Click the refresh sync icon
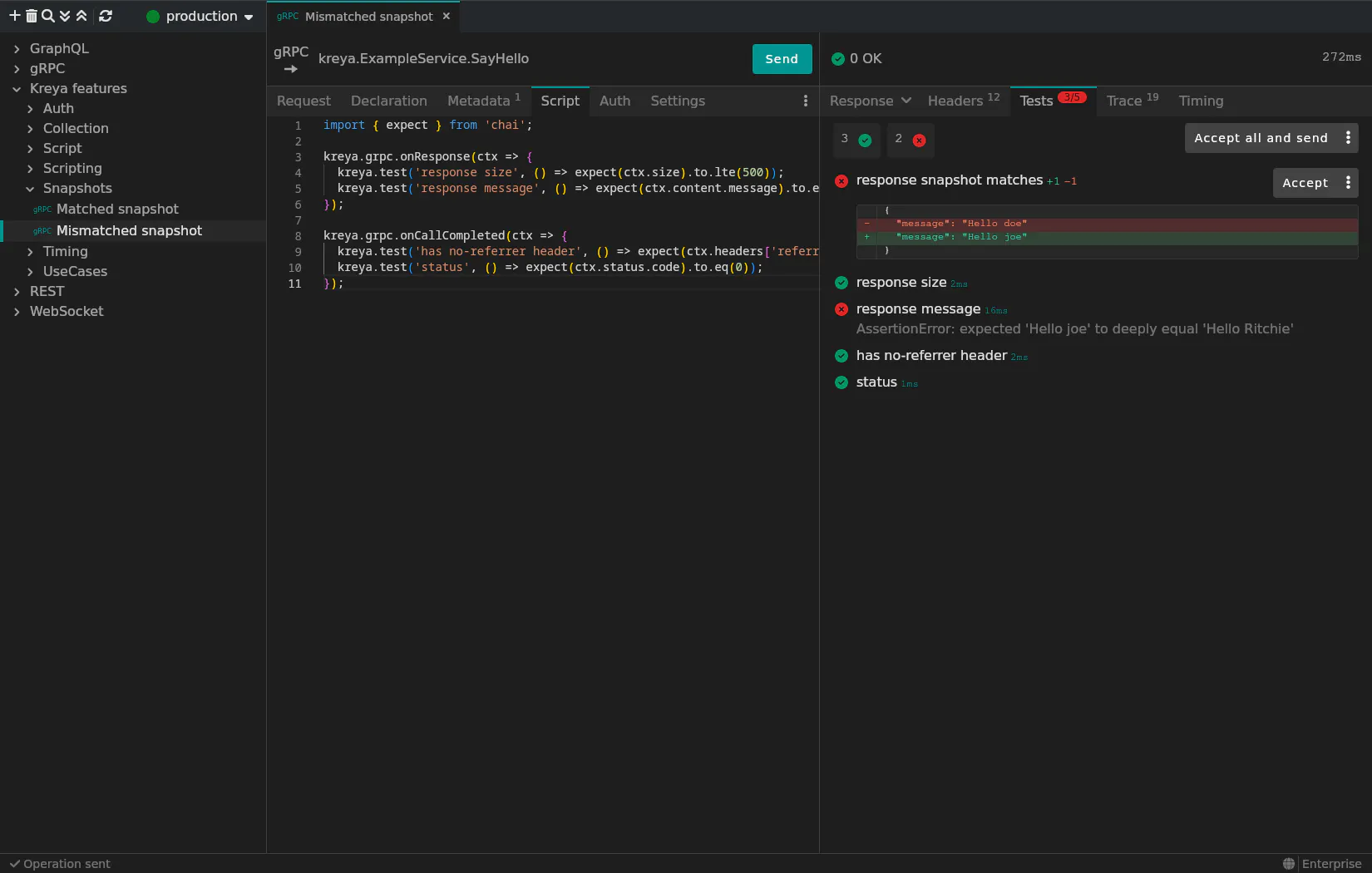 point(106,16)
